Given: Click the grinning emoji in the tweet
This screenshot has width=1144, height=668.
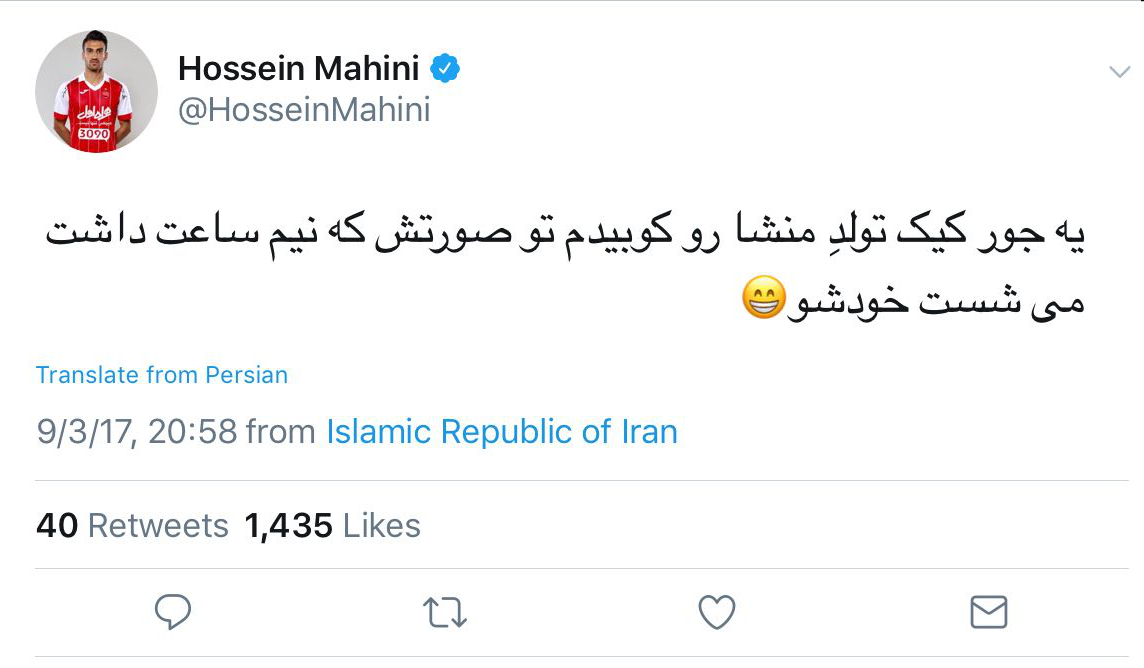Looking at the screenshot, I should click(x=762, y=299).
